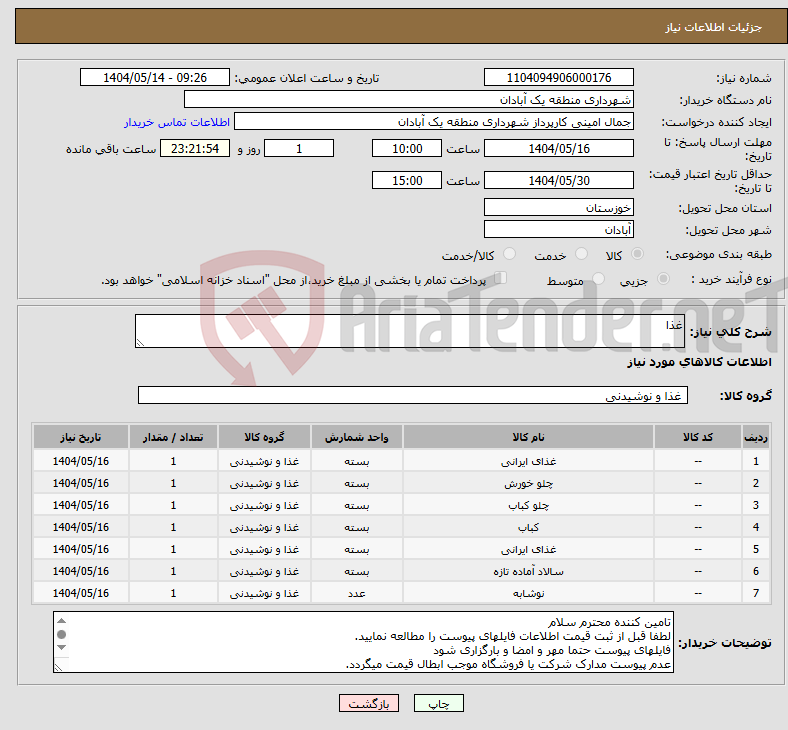Click the واحد شمارش column header
The width and height of the screenshot is (788, 730).
[356, 437]
